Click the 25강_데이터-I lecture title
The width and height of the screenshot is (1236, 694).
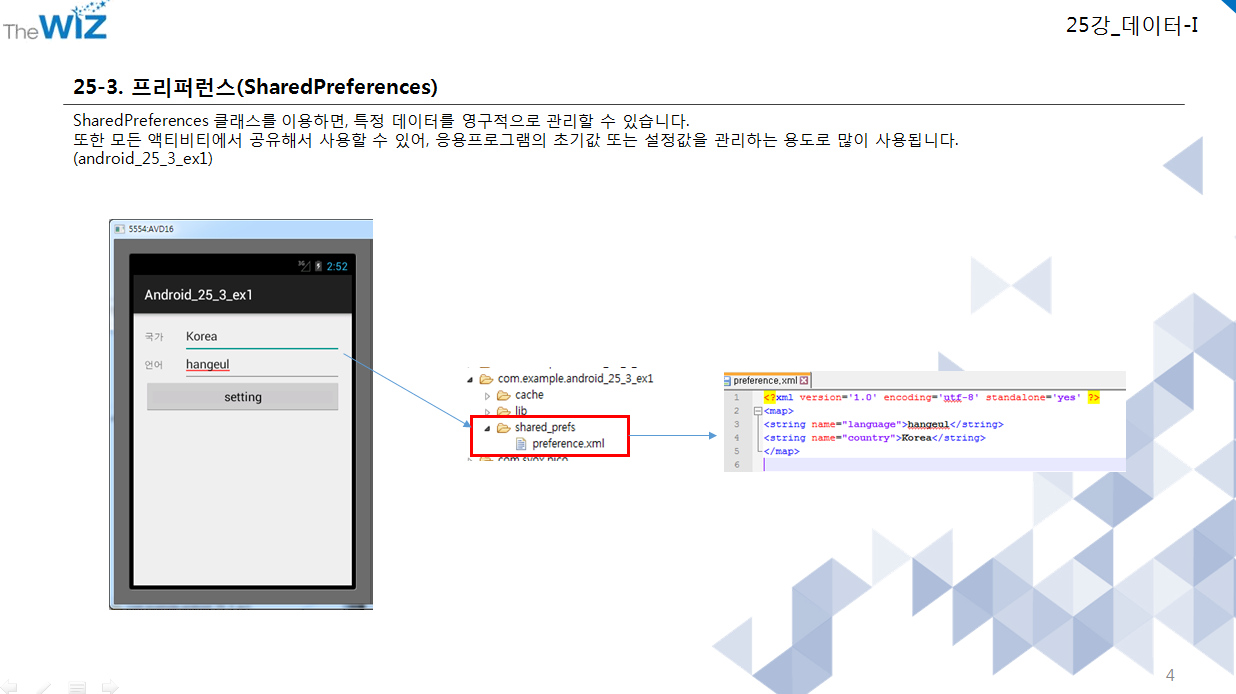click(1132, 26)
